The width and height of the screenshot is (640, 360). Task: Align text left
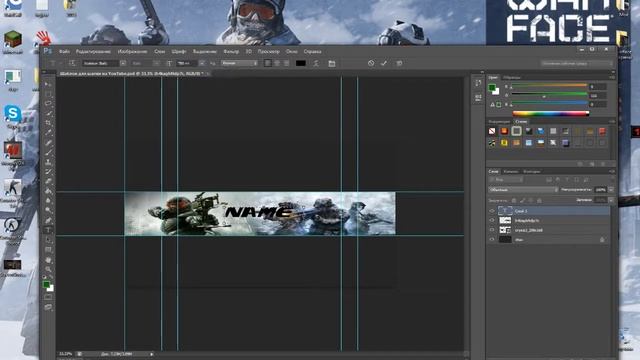(x=268, y=63)
